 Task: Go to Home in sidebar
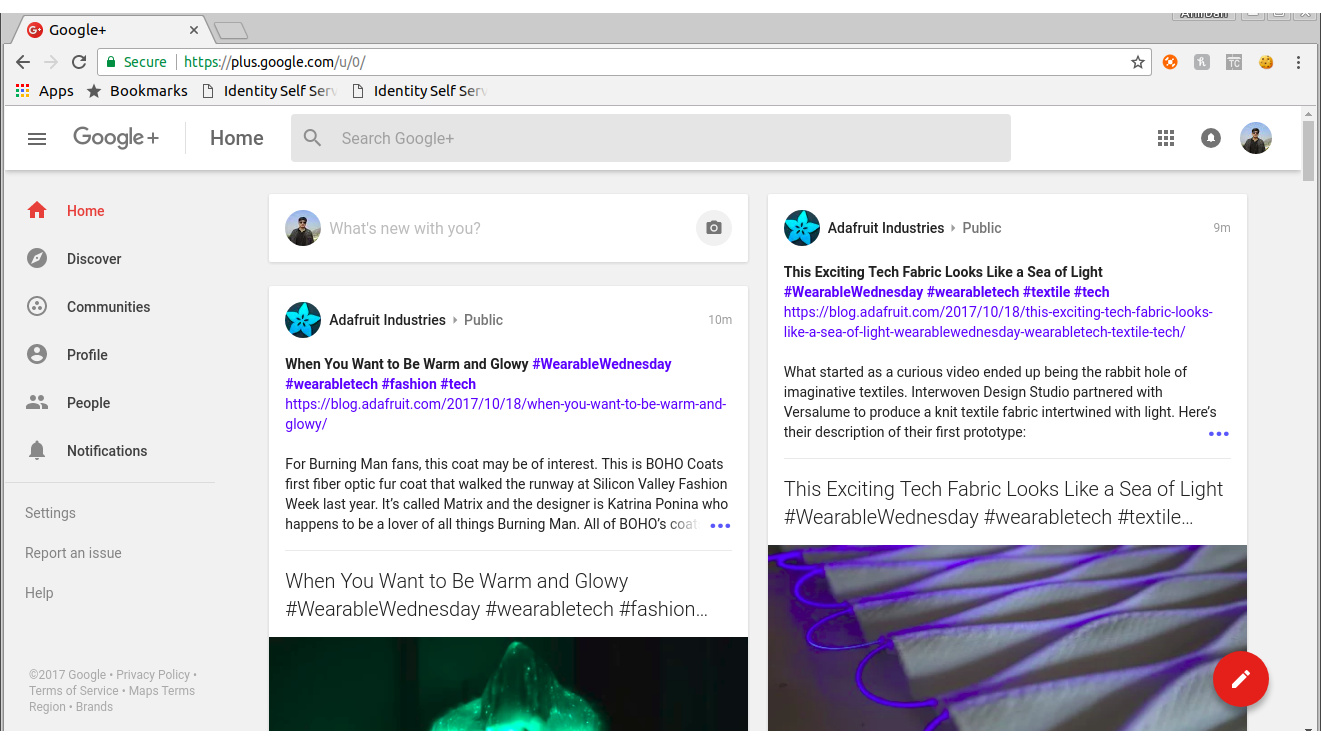point(86,211)
